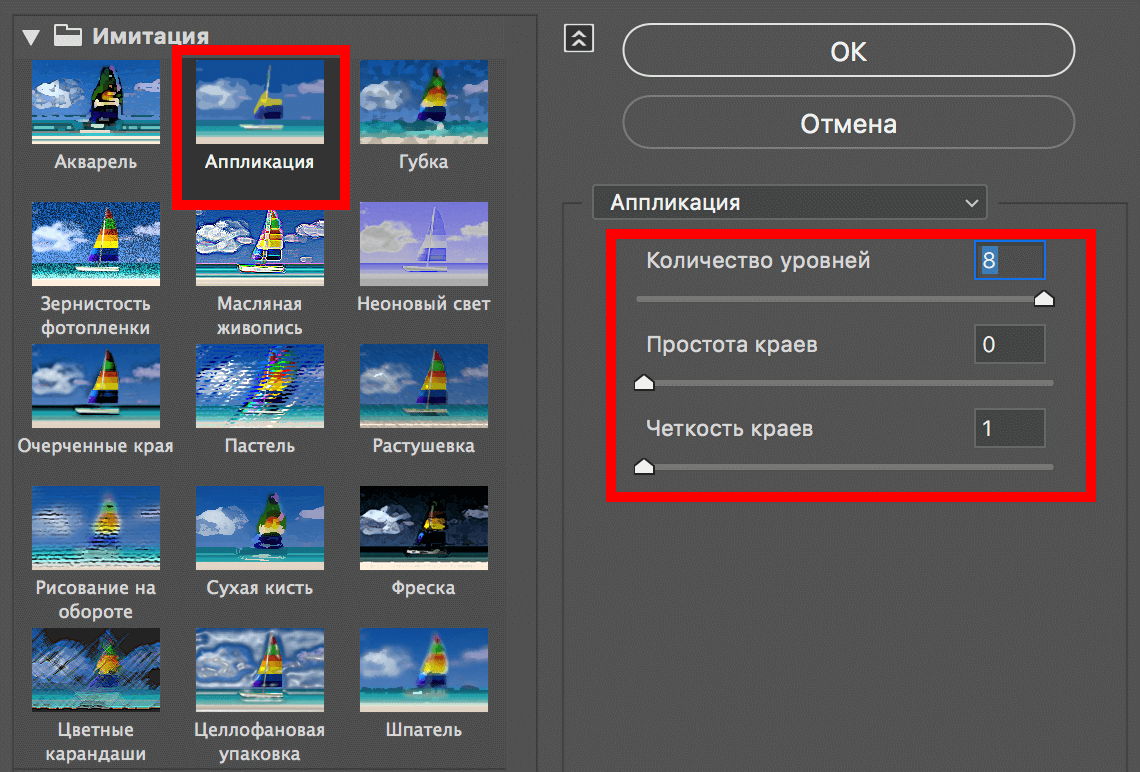This screenshot has width=1140, height=772.
Task: Open the Аппликация filter dropdown
Action: tap(790, 202)
